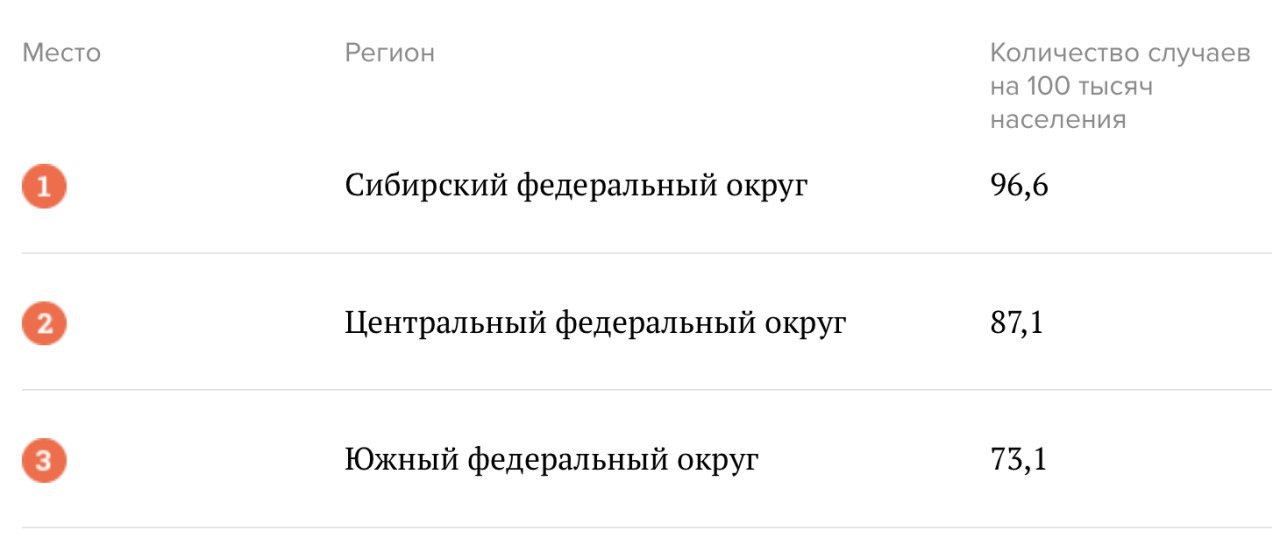Click the orange rank 1 badge
Image resolution: width=1280 pixels, height=552 pixels.
(44, 187)
